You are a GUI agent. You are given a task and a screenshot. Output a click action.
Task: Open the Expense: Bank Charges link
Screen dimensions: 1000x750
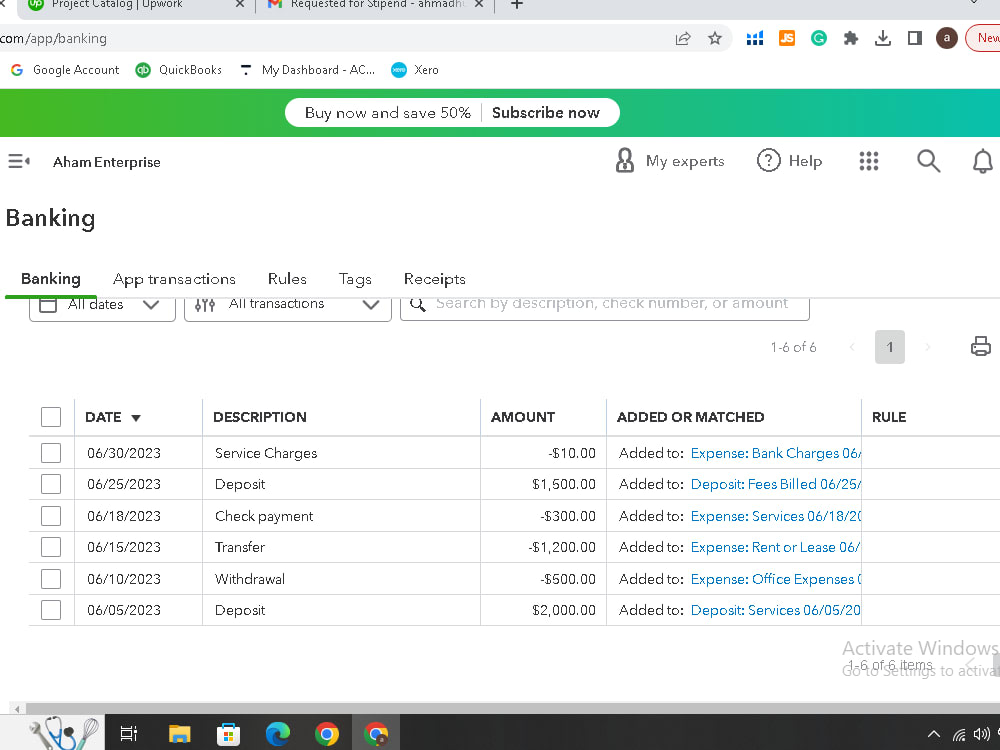(775, 453)
